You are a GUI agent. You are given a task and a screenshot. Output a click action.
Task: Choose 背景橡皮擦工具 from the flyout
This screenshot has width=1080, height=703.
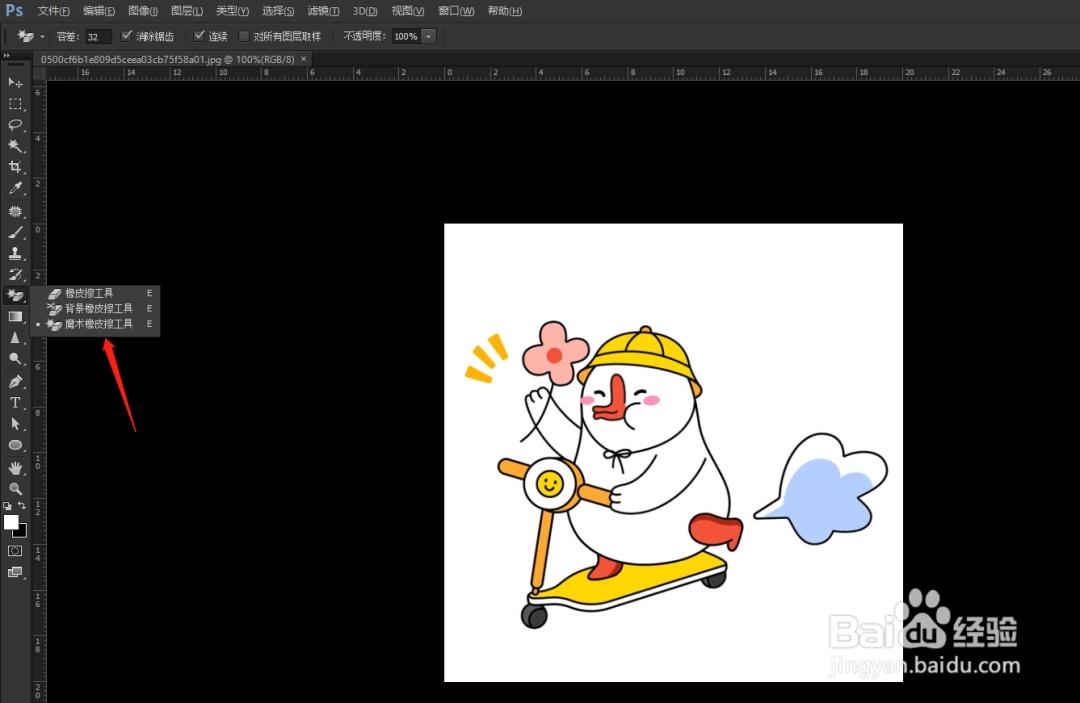tap(95, 308)
